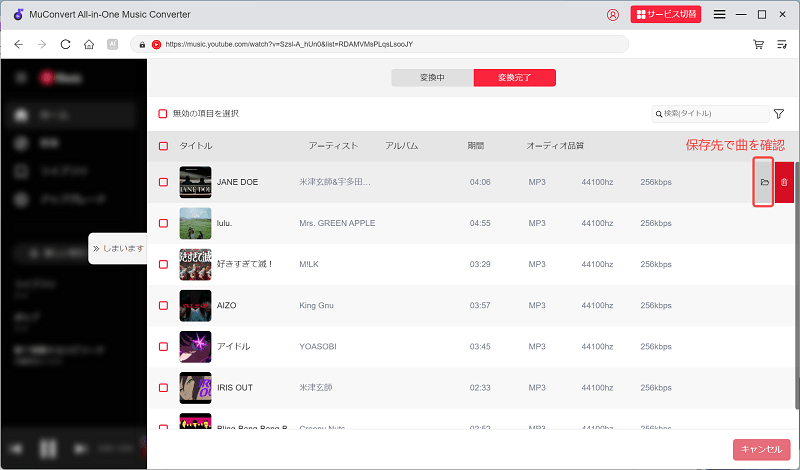Click the サービス切替 service switch button

(666, 14)
